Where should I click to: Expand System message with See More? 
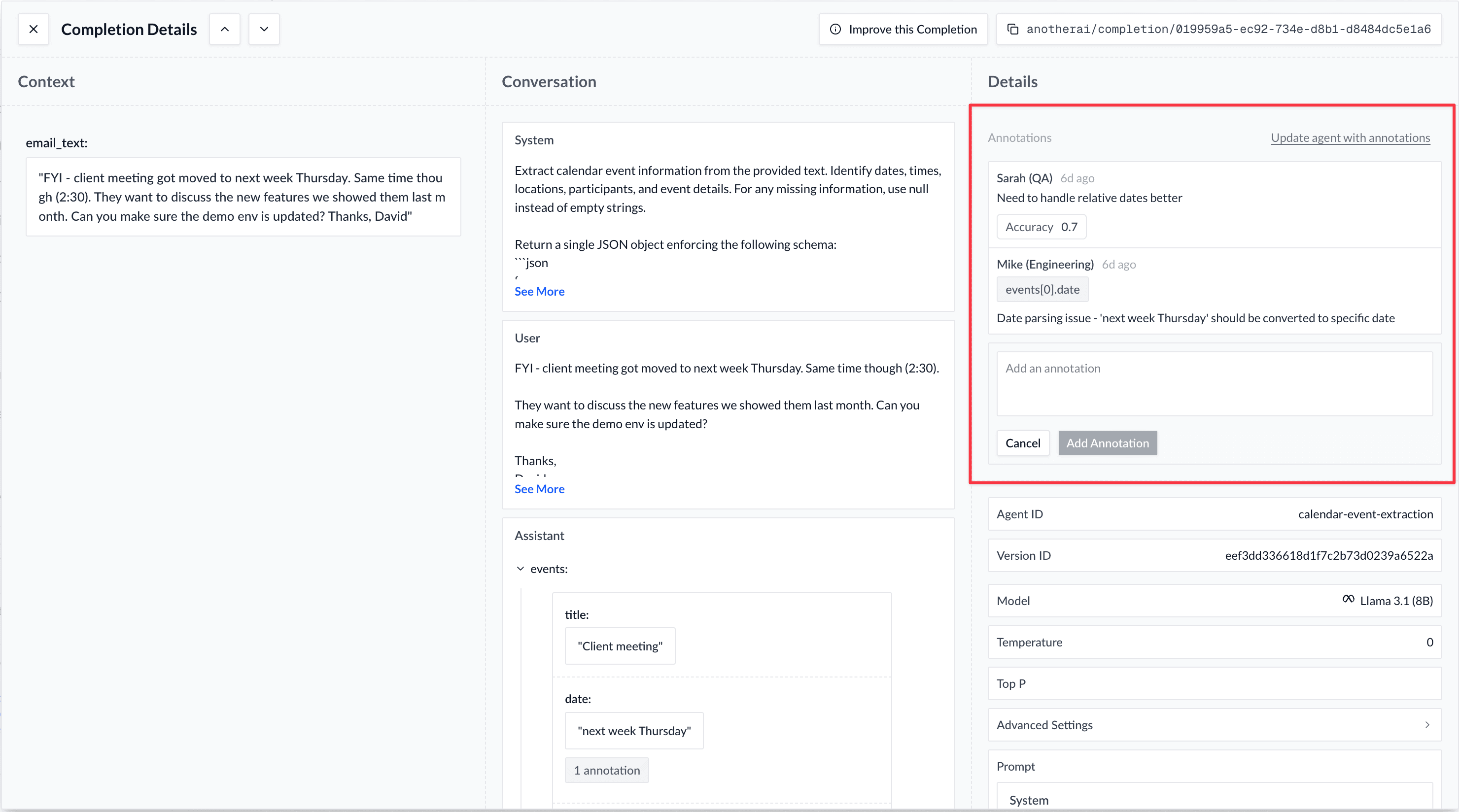click(x=539, y=291)
